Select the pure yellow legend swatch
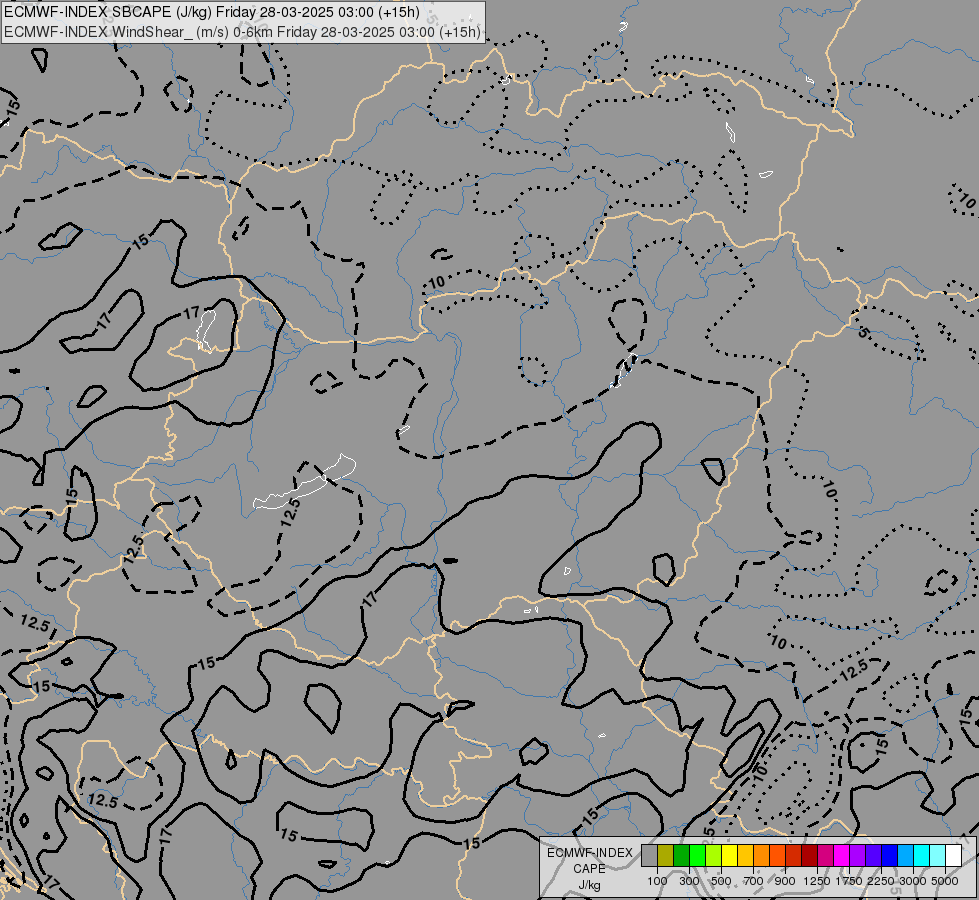Screen dimensions: 979x900 (x=729, y=855)
